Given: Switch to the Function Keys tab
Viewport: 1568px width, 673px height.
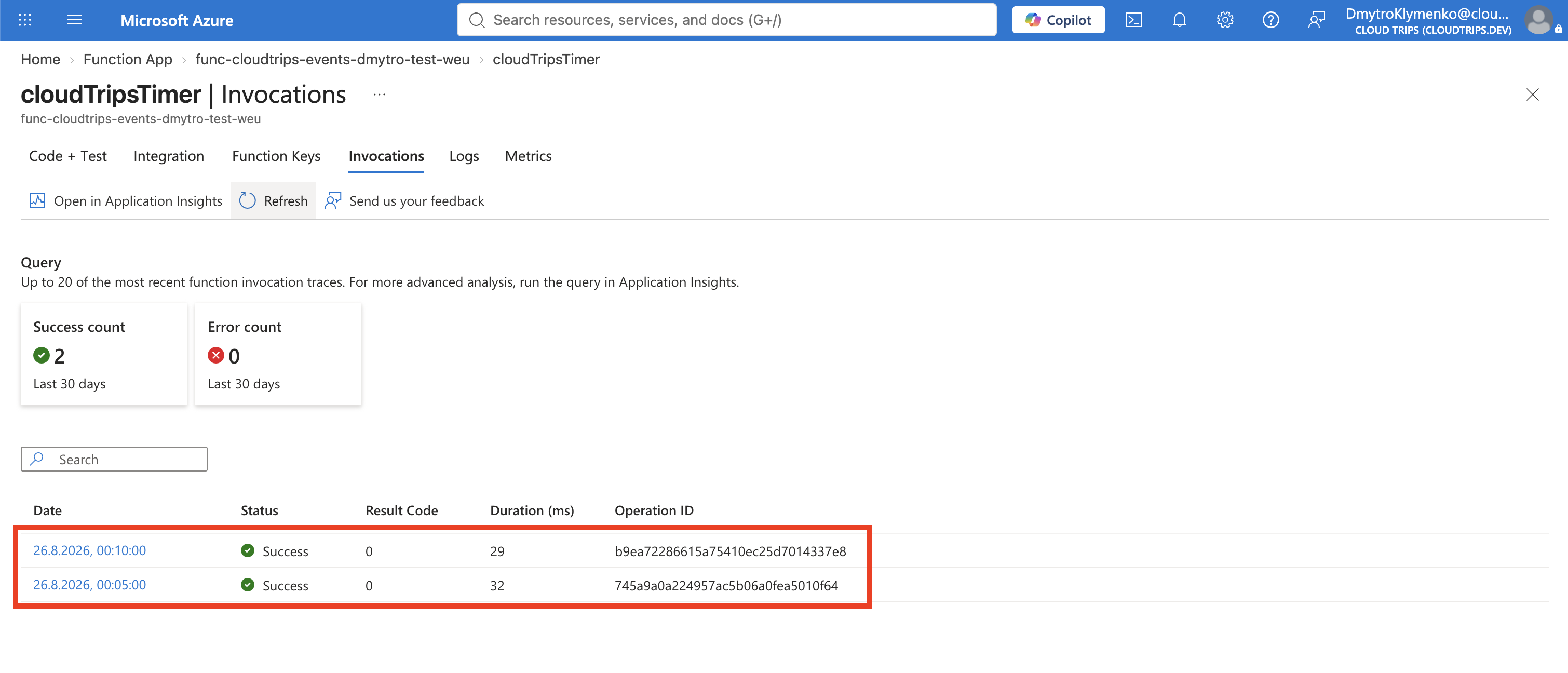Looking at the screenshot, I should 276,156.
